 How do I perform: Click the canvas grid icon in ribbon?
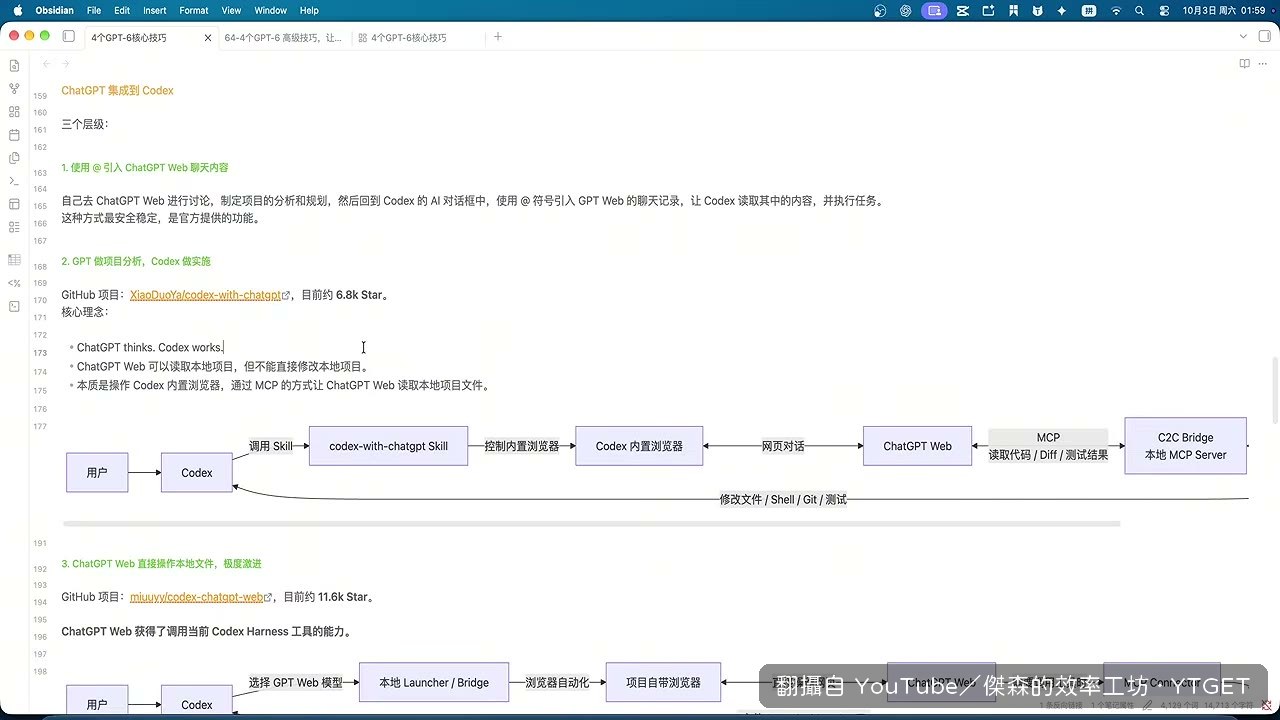click(14, 112)
